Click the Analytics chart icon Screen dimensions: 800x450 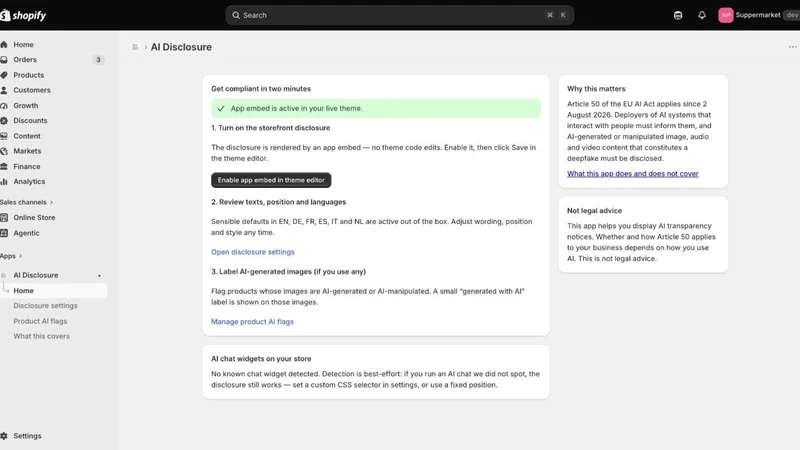point(4,182)
